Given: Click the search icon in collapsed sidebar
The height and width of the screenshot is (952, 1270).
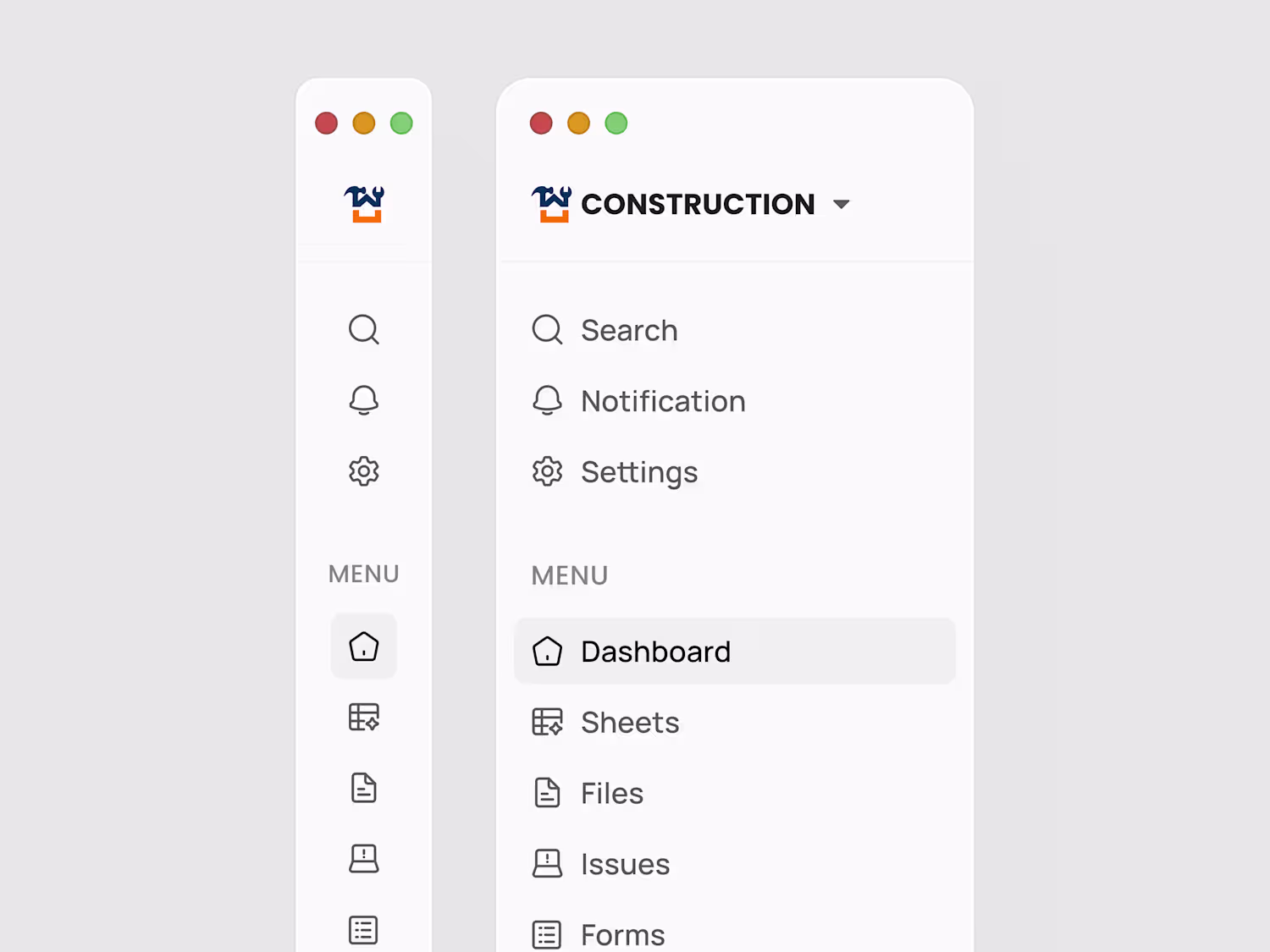Looking at the screenshot, I should 363,329.
